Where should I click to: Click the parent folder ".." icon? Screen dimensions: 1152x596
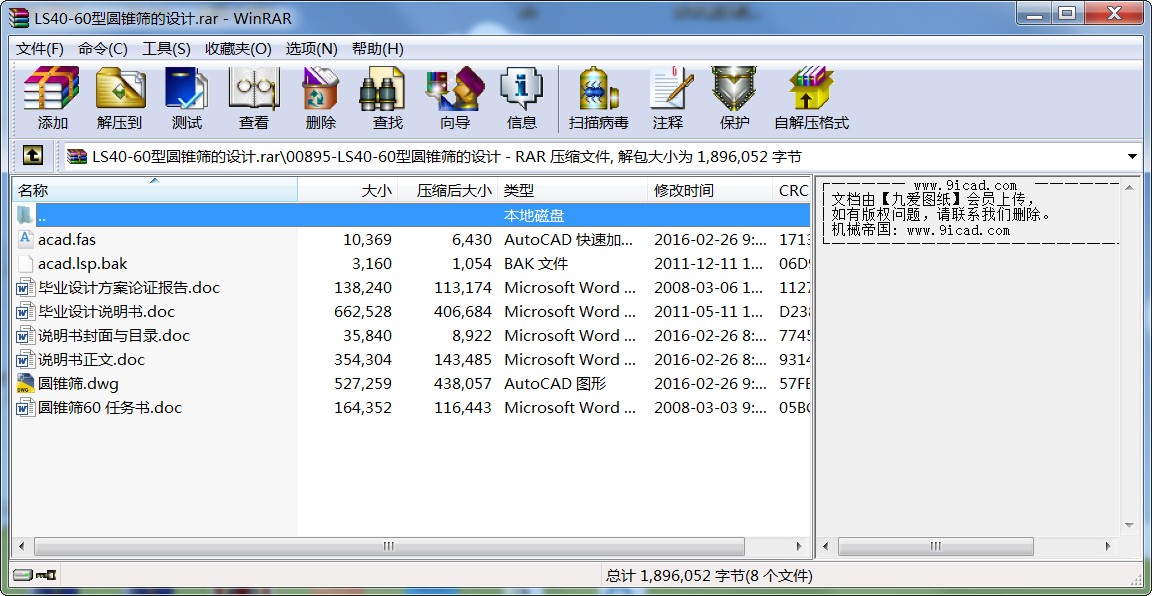[x=24, y=215]
